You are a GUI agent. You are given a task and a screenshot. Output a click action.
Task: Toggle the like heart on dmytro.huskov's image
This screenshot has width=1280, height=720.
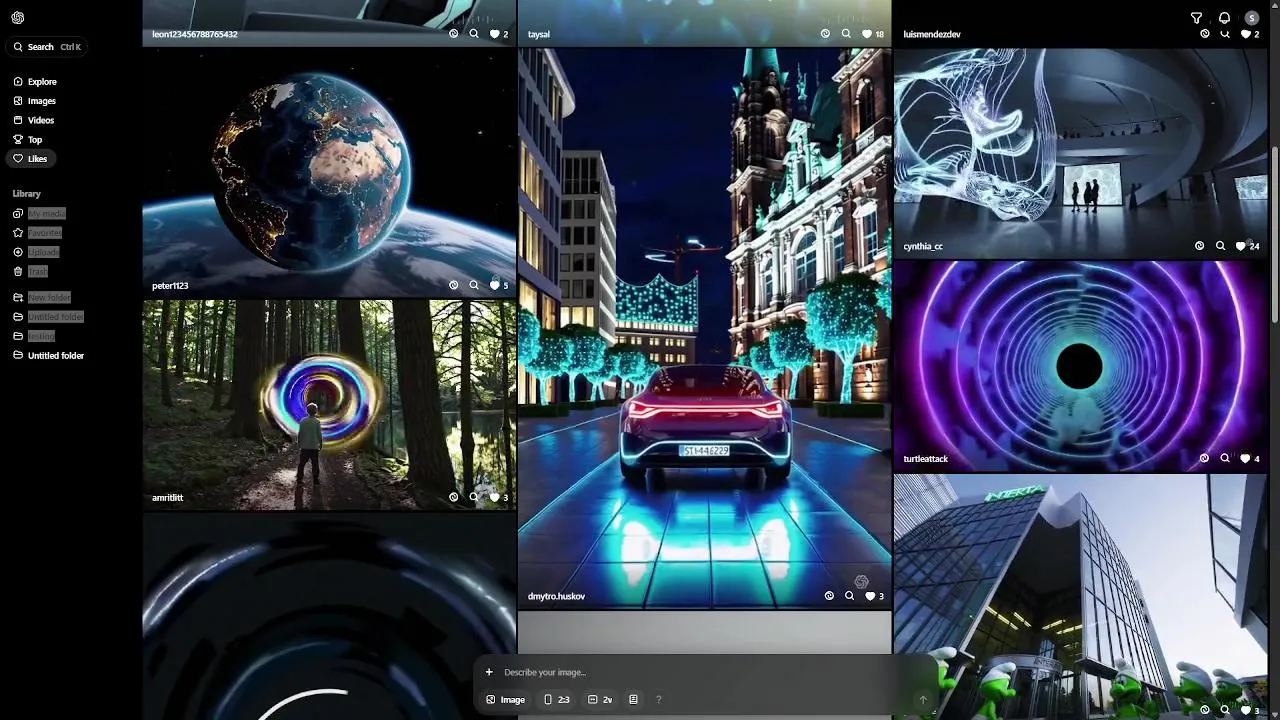[x=870, y=596]
